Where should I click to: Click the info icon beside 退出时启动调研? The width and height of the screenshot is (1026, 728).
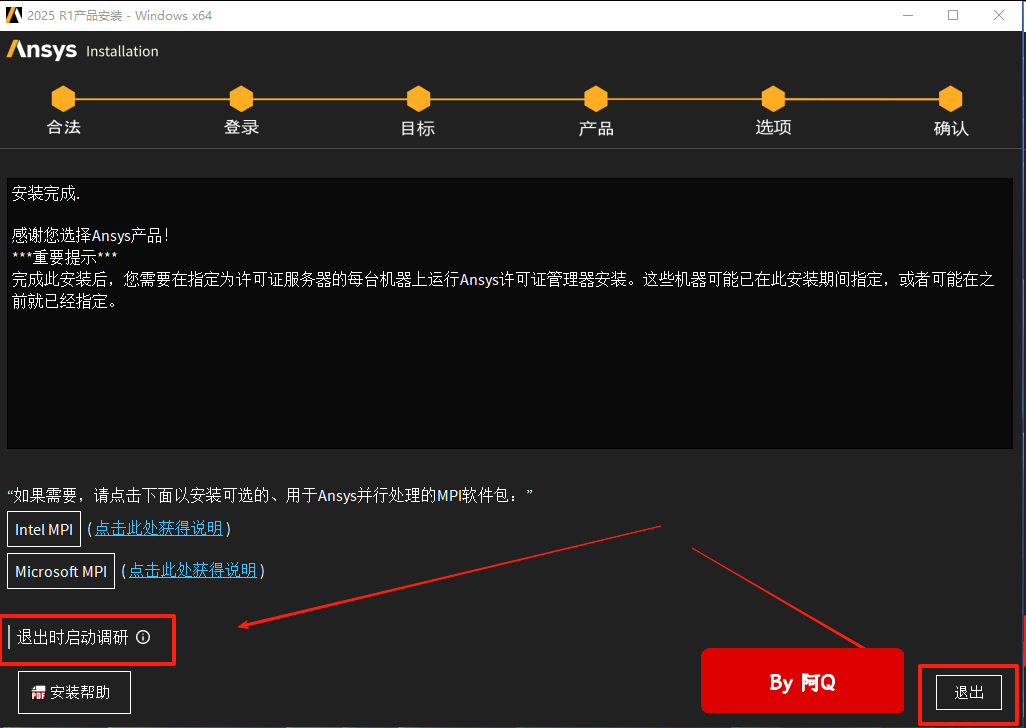point(143,637)
